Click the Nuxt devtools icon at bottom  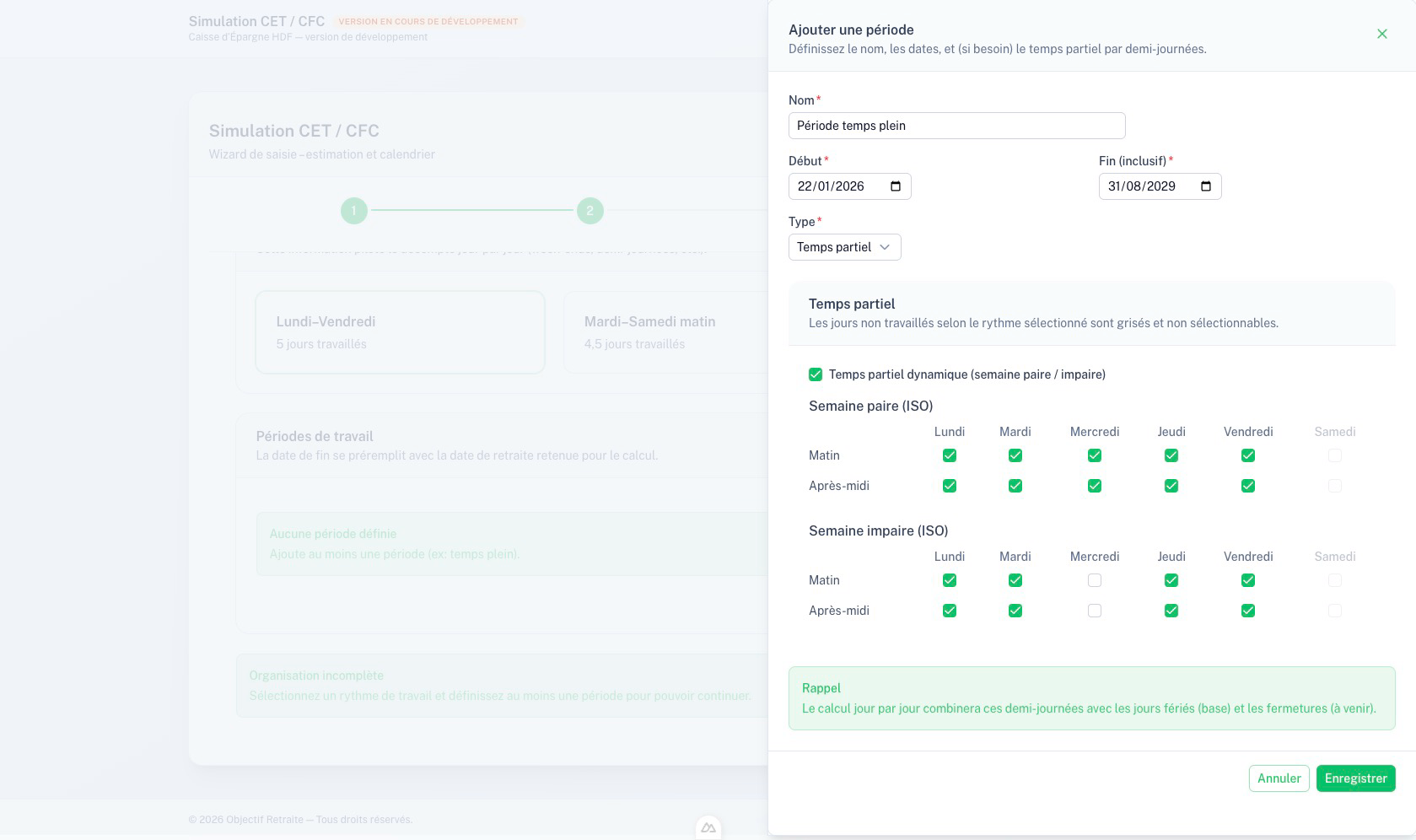(x=708, y=828)
